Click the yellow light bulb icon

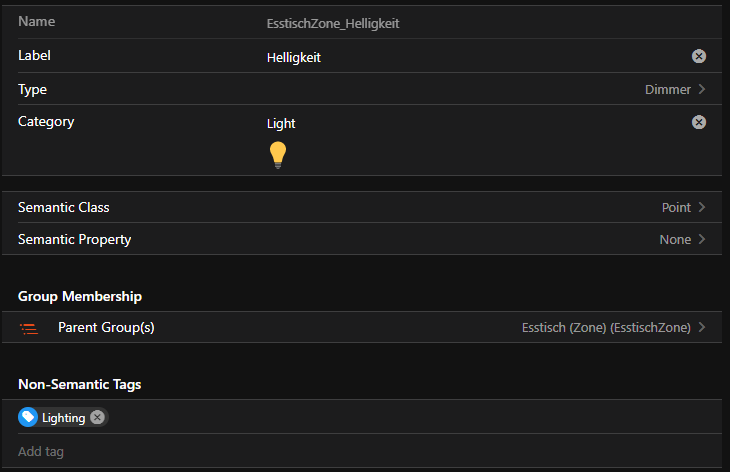pos(278,154)
